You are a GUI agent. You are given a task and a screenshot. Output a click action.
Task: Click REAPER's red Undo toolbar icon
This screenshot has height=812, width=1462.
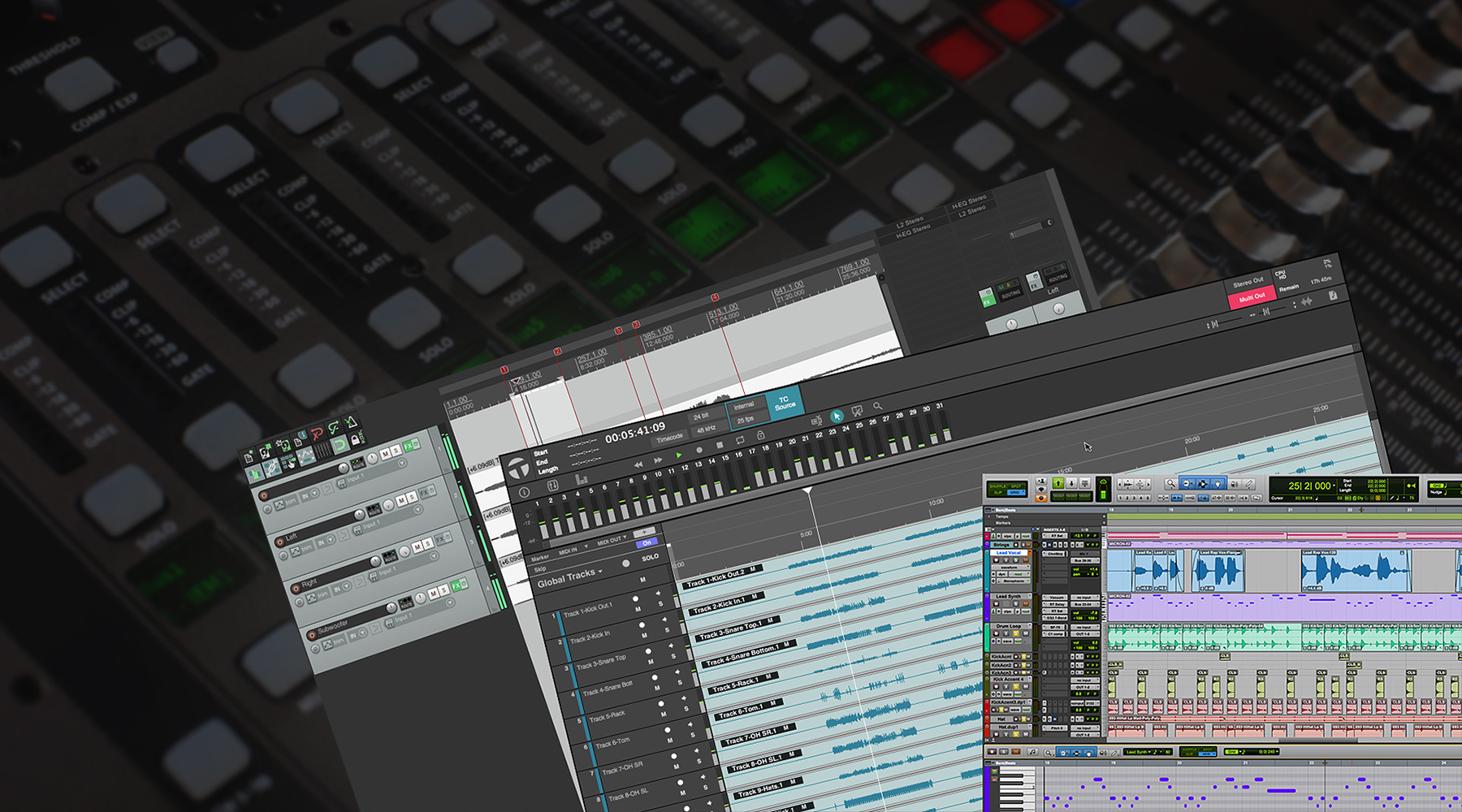317,434
